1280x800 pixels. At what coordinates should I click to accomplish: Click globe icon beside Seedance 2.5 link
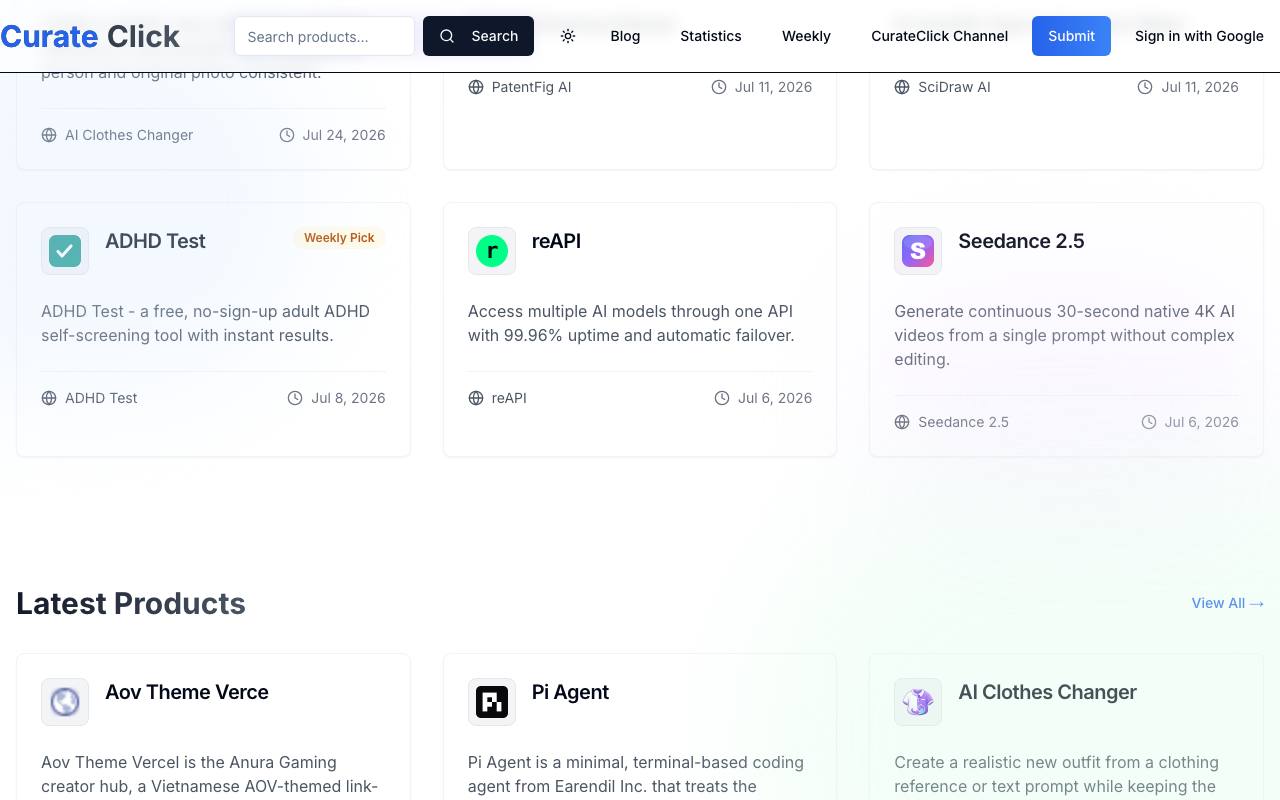[902, 422]
